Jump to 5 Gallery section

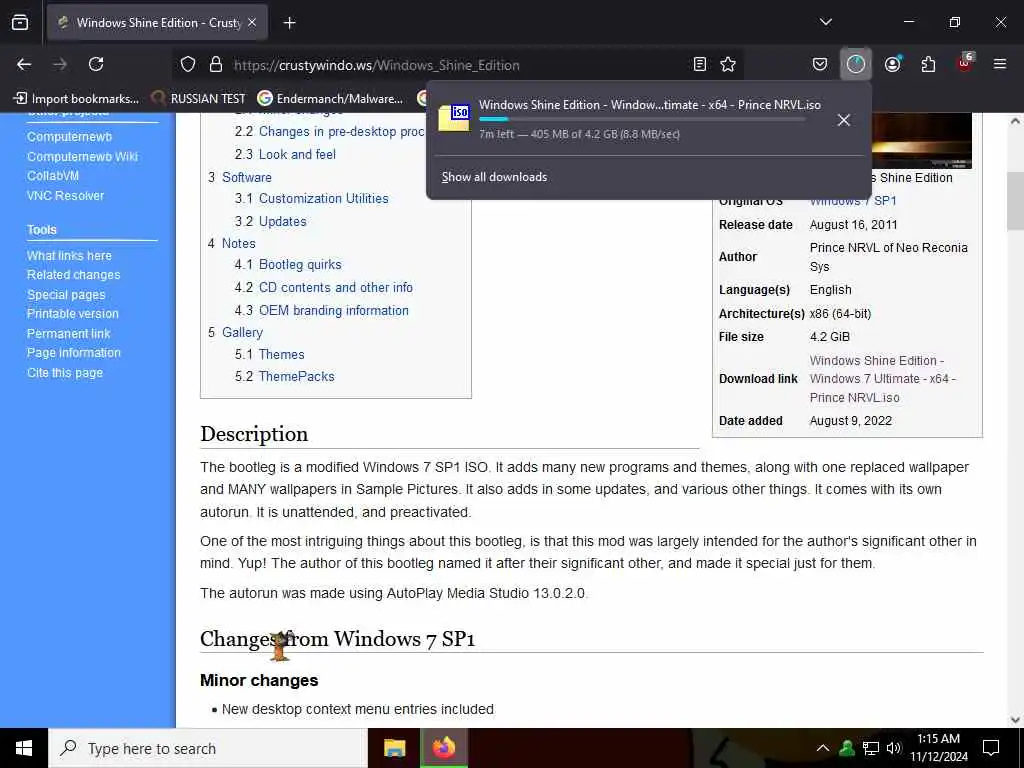(x=235, y=332)
